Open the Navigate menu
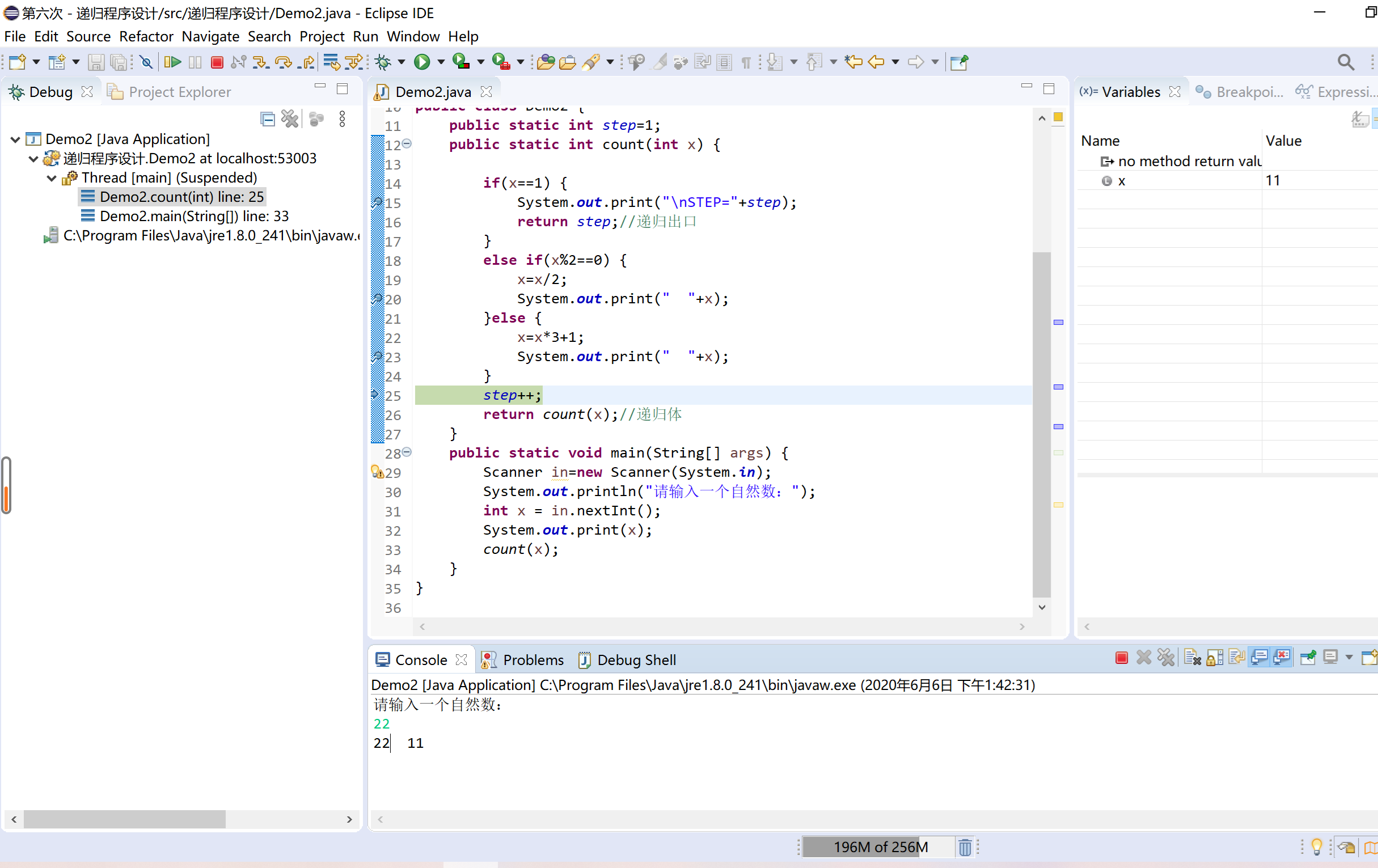The image size is (1378, 868). [x=210, y=37]
